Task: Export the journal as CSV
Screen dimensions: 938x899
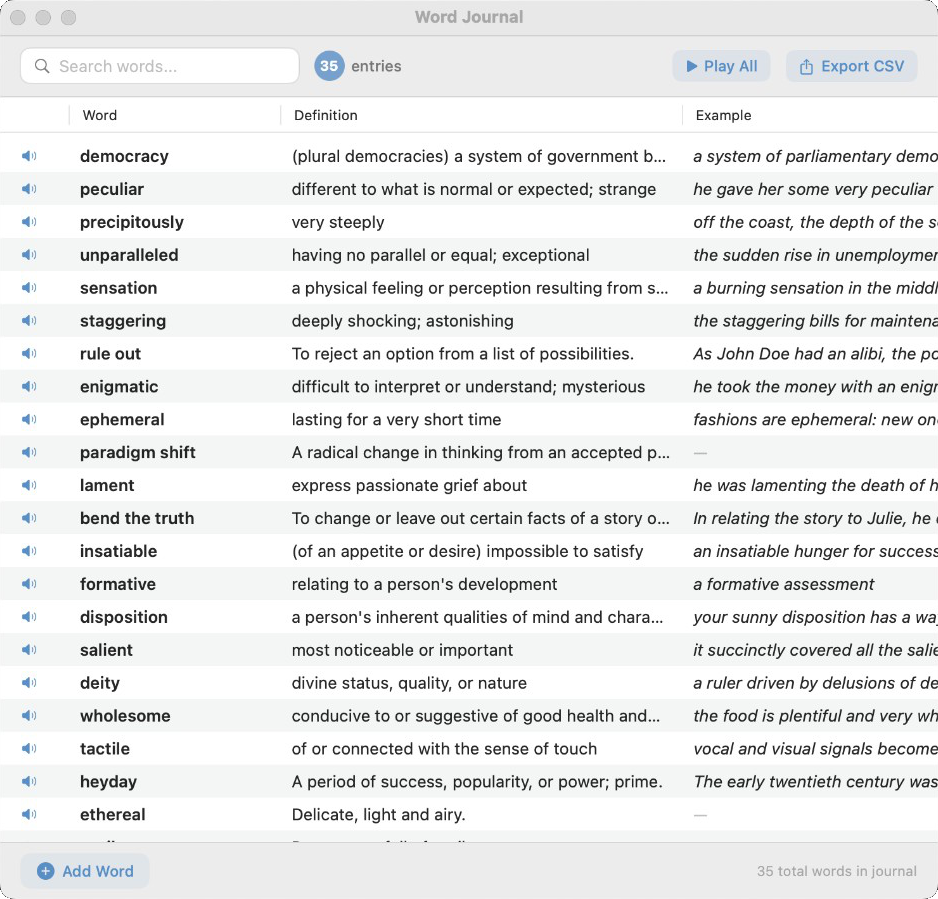Action: 852,66
